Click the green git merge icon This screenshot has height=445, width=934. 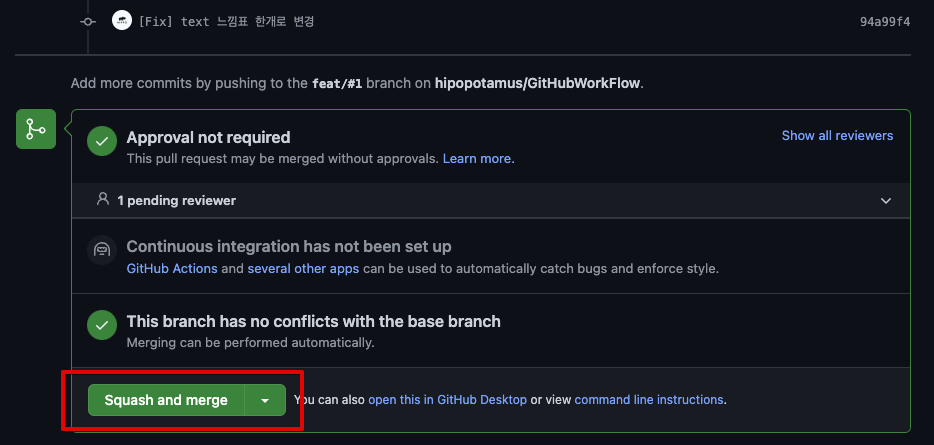[x=36, y=129]
